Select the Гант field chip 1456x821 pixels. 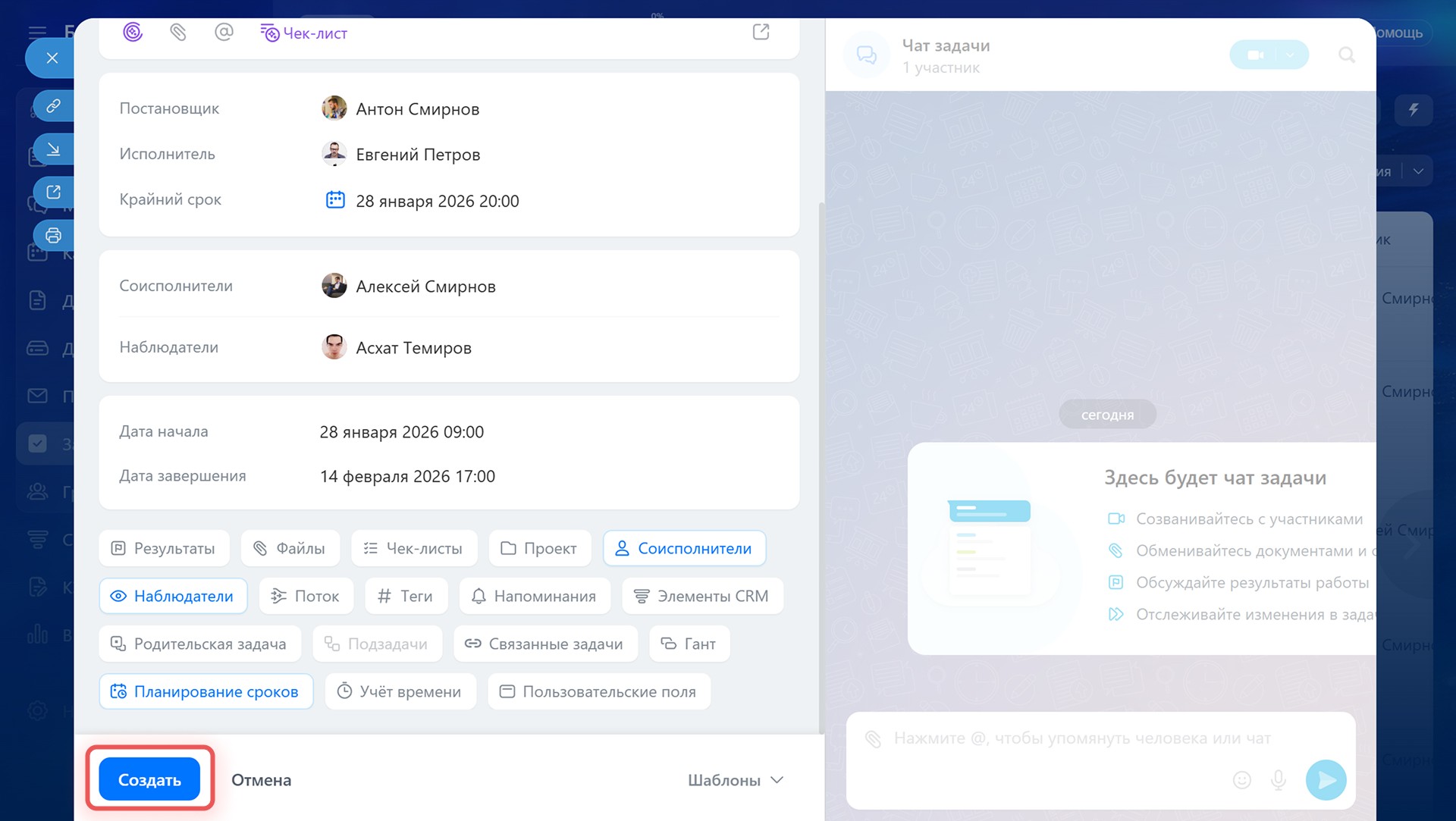(689, 644)
